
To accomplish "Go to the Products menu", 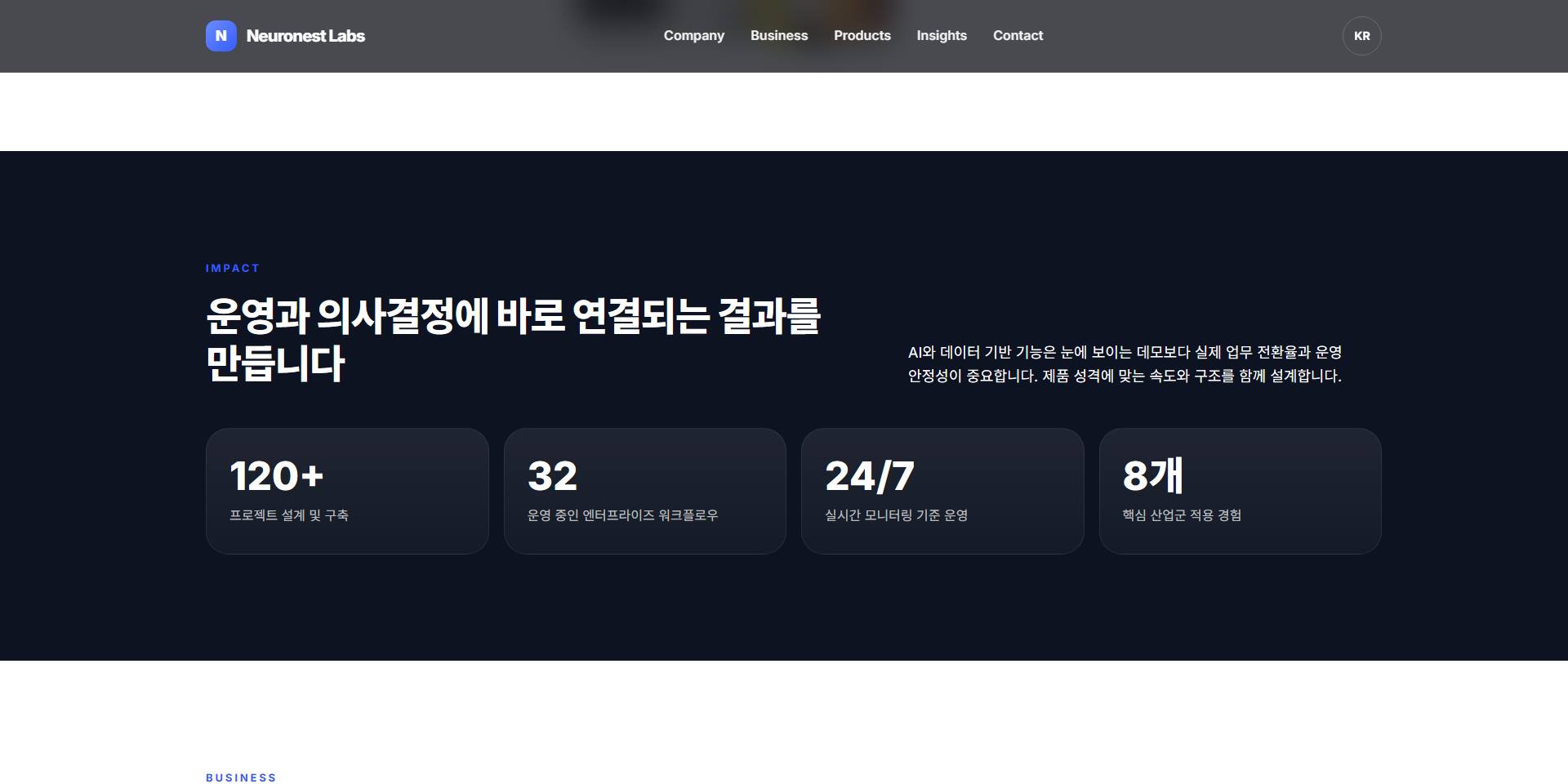I will (x=862, y=36).
